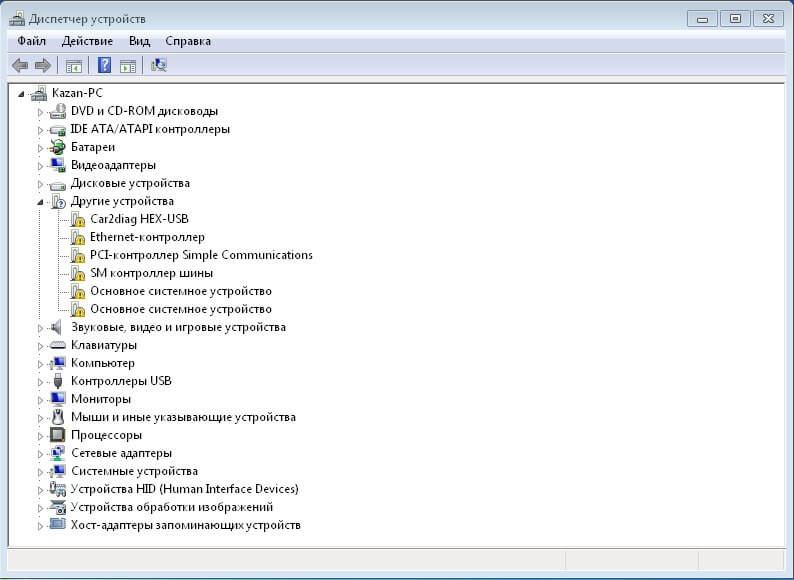The width and height of the screenshot is (794, 580).
Task: Click the Back arrow toolbar icon
Action: pos(19,66)
